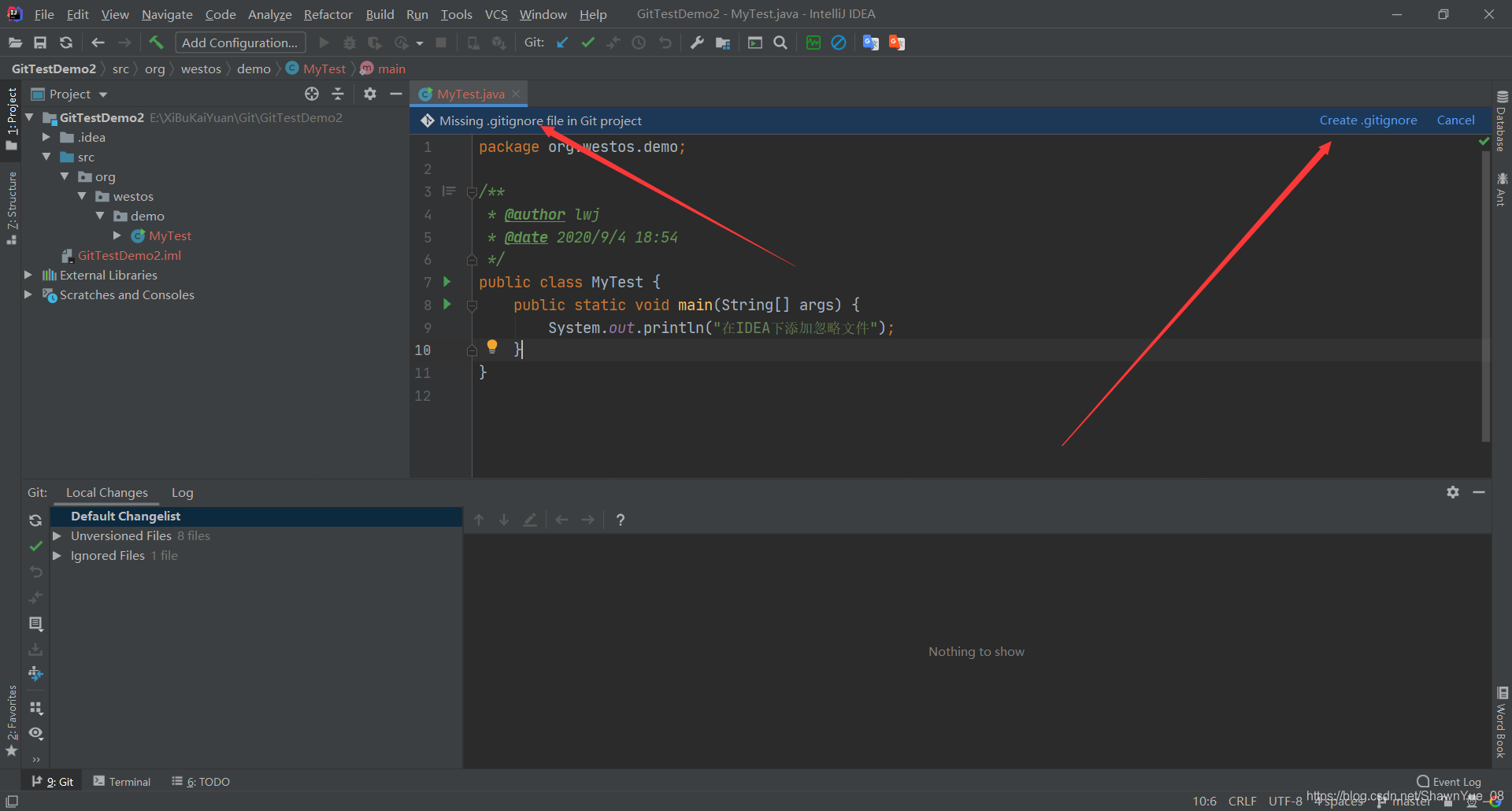The image size is (1512, 811).
Task: Open Project panel settings gear
Action: coord(370,94)
